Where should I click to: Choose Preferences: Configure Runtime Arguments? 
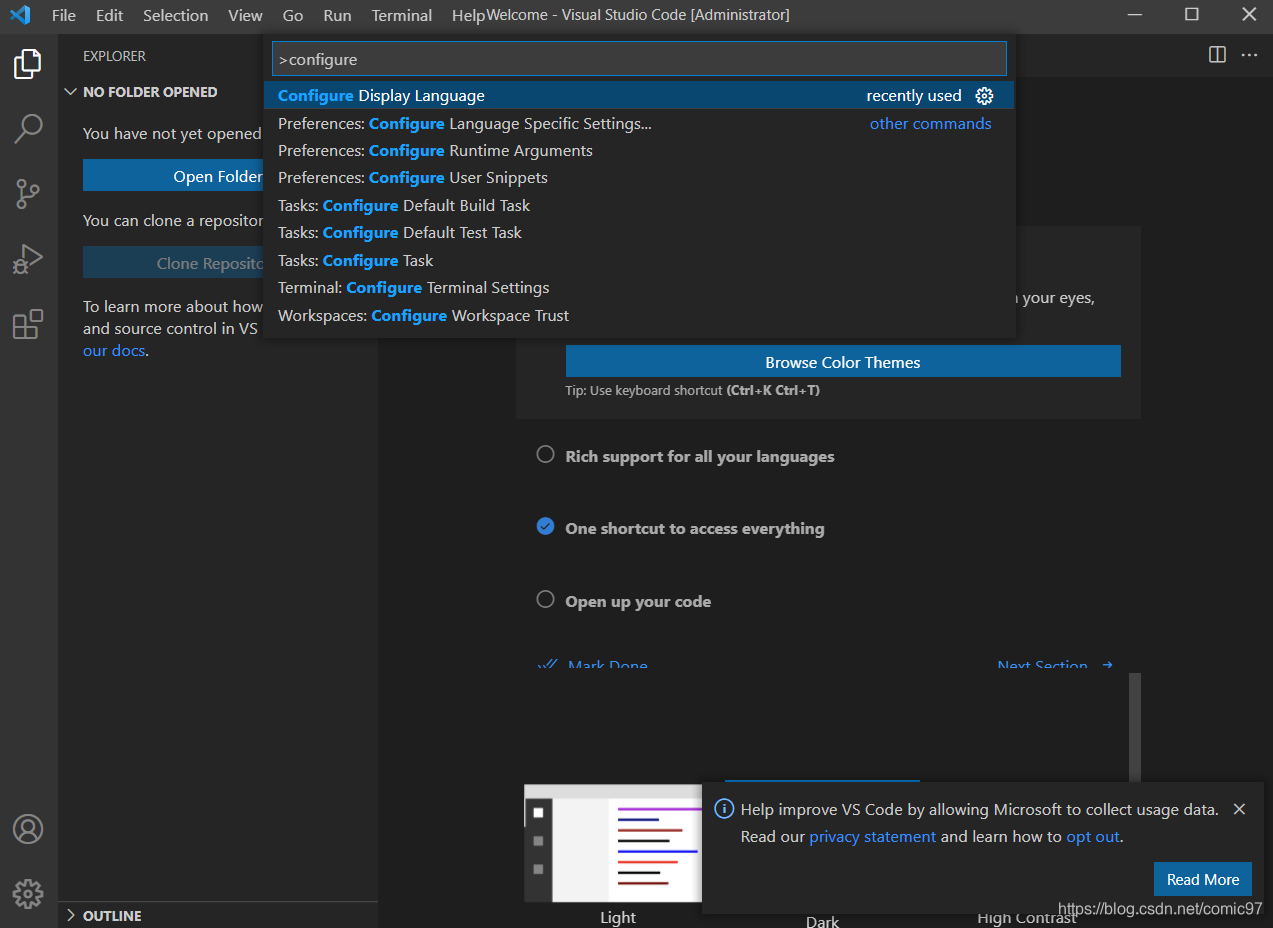click(x=639, y=150)
